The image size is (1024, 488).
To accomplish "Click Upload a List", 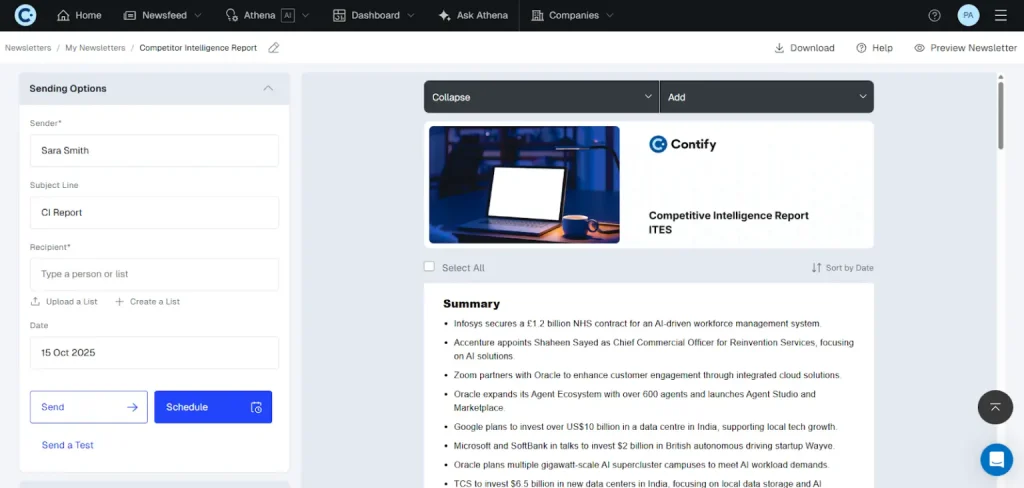I will click(x=64, y=302).
